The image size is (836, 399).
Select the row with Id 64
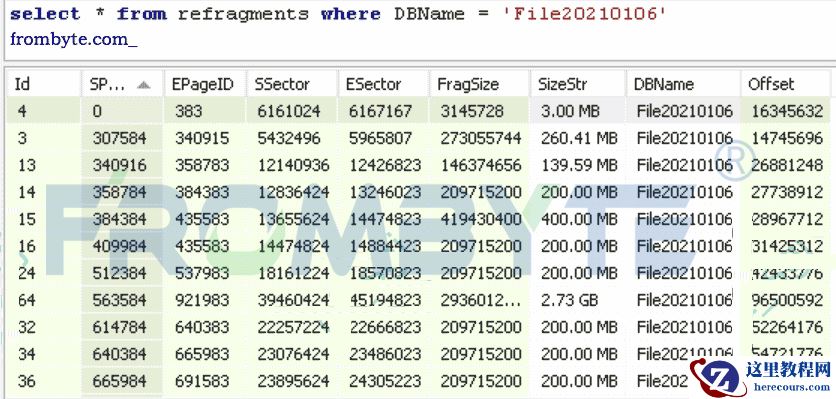(418, 300)
